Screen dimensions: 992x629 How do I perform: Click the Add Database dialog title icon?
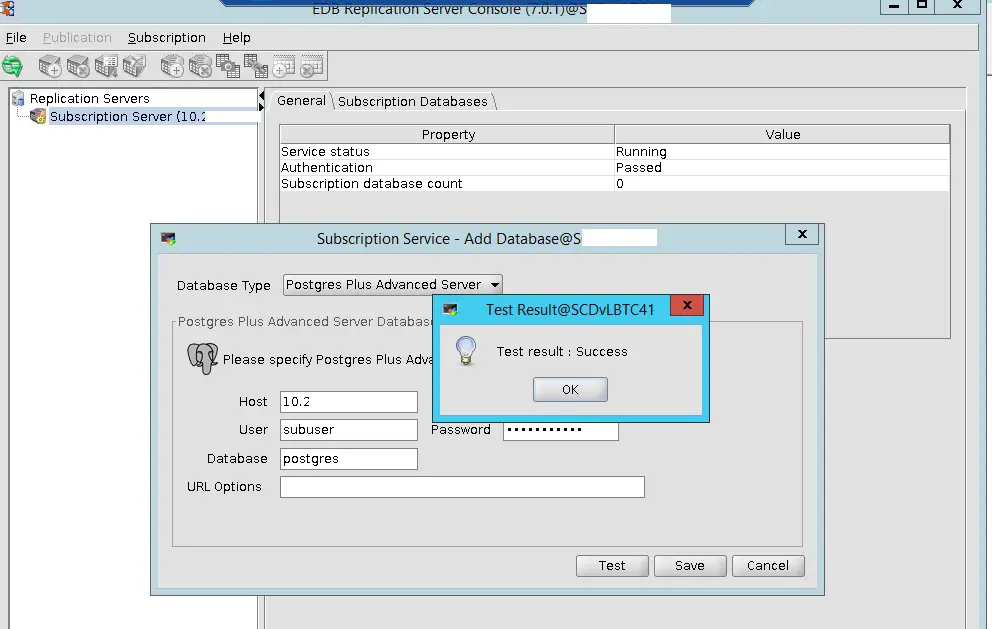click(x=168, y=239)
